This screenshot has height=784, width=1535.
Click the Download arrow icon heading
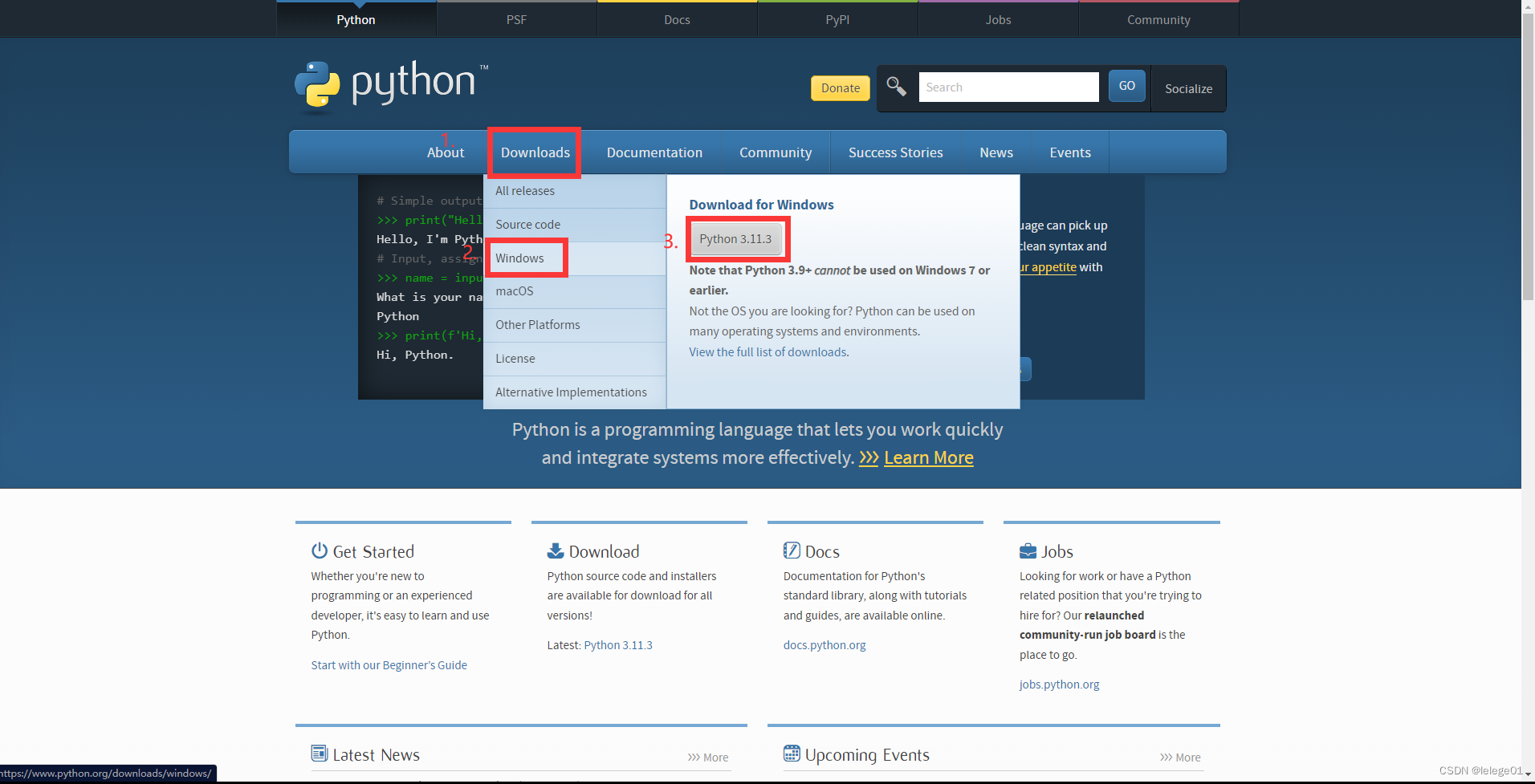556,550
